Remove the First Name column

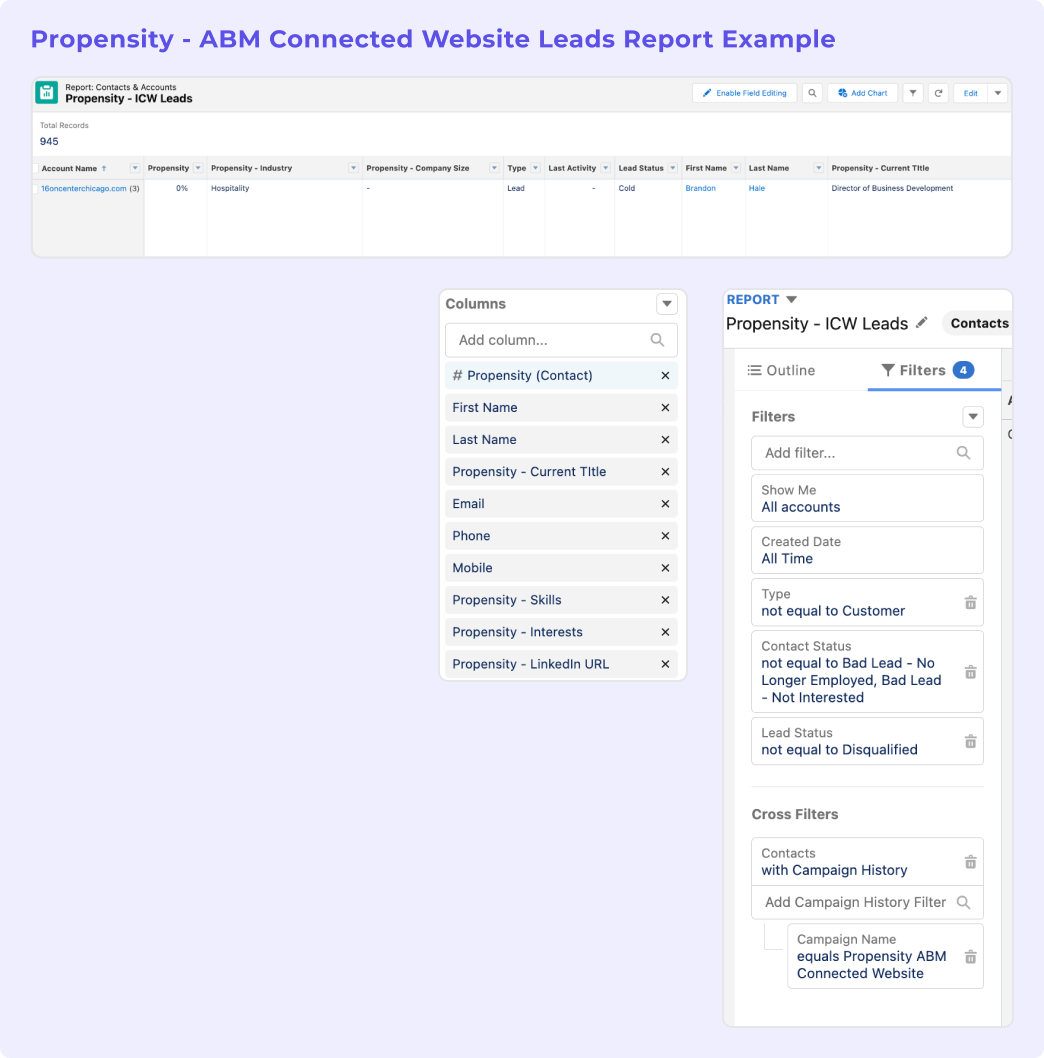pyautogui.click(x=665, y=408)
